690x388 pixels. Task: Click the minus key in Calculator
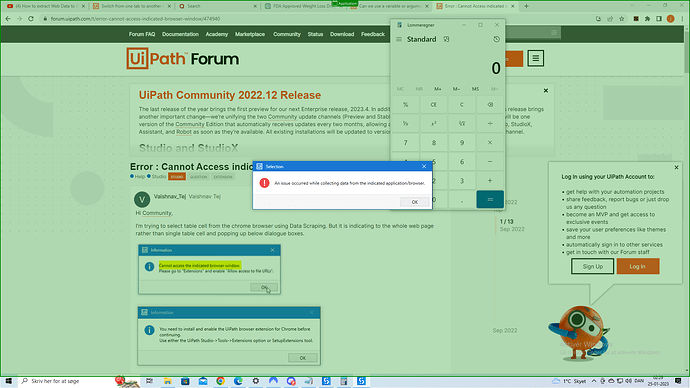pos(490,161)
